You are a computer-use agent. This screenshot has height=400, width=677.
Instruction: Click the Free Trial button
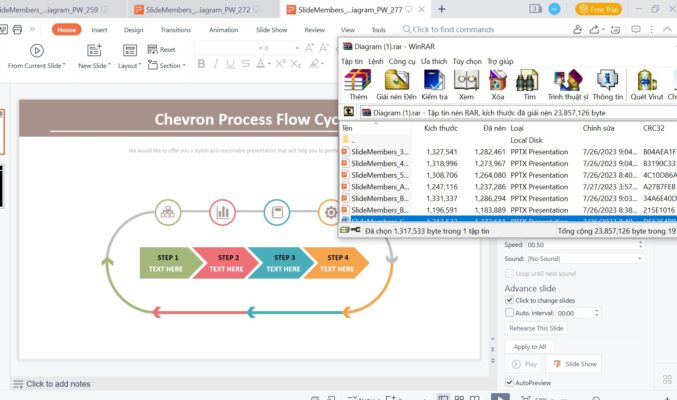[x=599, y=9]
